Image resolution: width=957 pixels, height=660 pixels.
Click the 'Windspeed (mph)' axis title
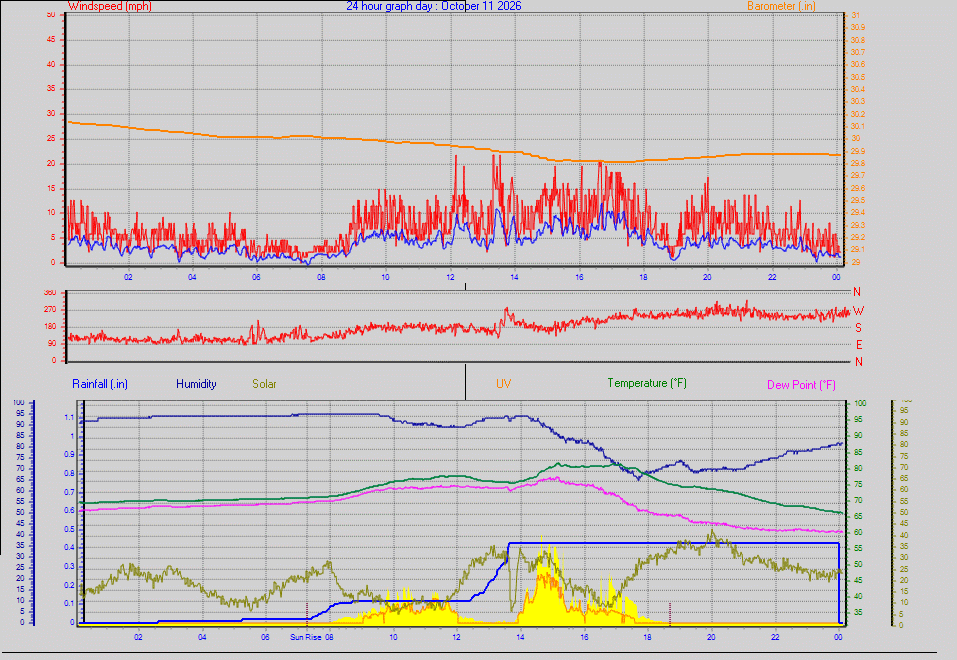[x=110, y=6]
